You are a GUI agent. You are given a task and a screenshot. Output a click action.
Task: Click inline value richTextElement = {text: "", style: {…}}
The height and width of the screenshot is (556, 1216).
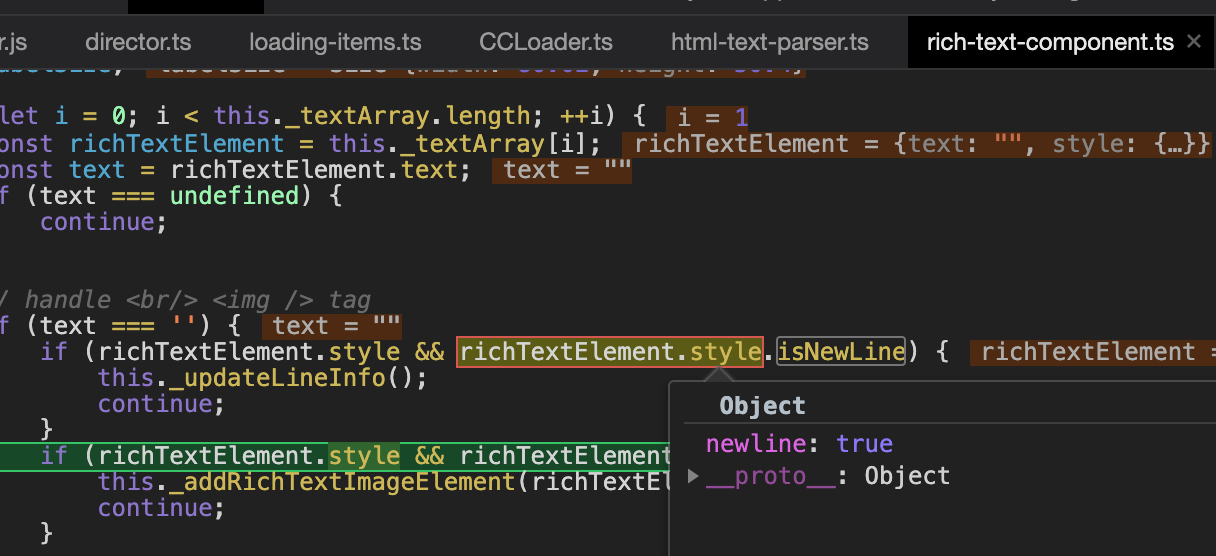coord(916,144)
